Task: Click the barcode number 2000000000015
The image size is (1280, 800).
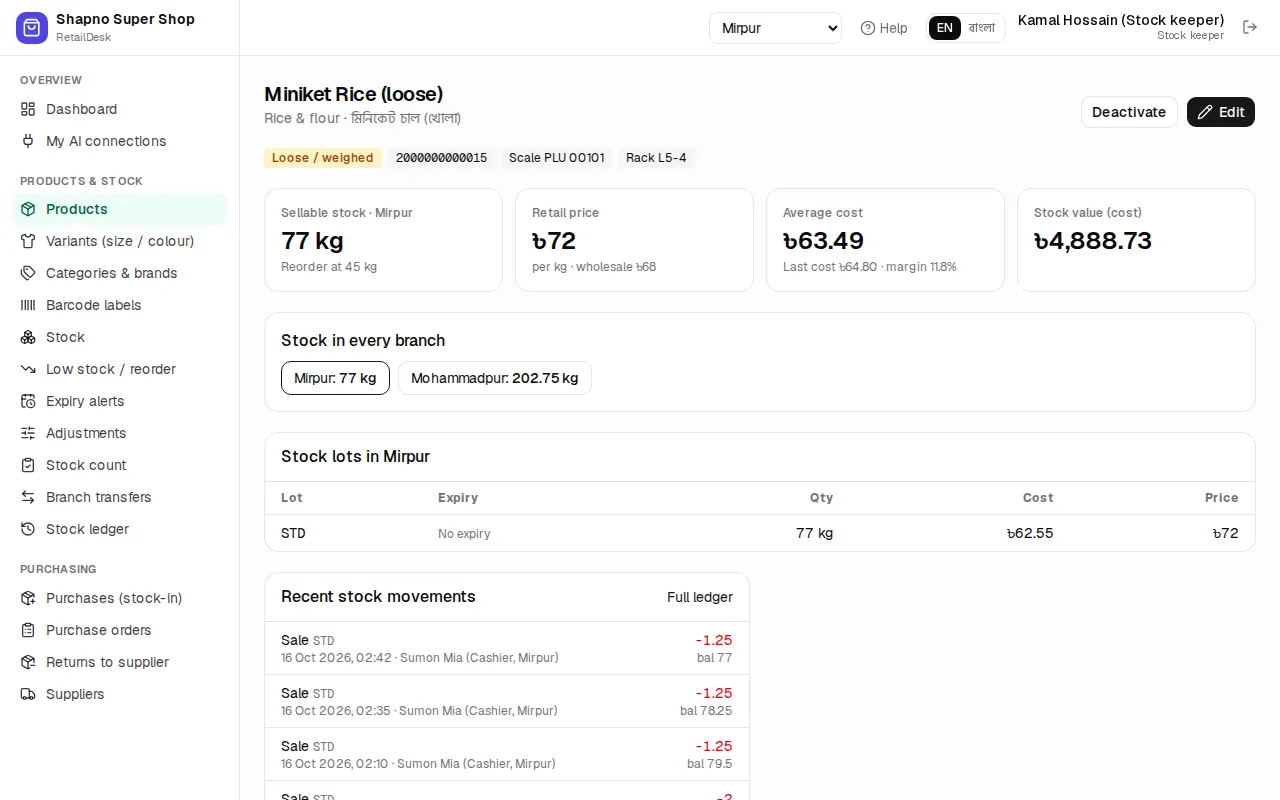Action: coord(442,158)
